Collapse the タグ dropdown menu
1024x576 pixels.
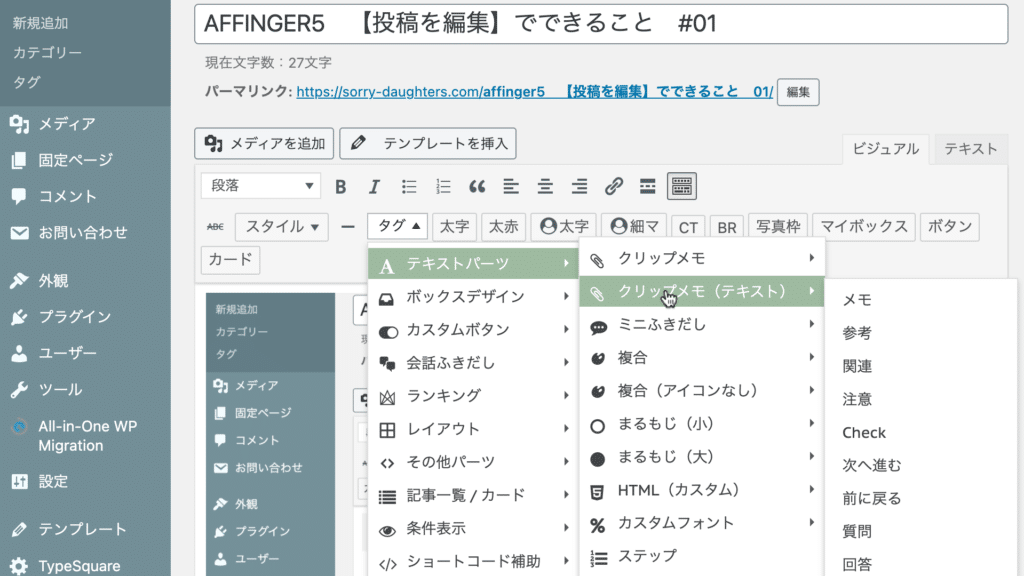pos(397,227)
